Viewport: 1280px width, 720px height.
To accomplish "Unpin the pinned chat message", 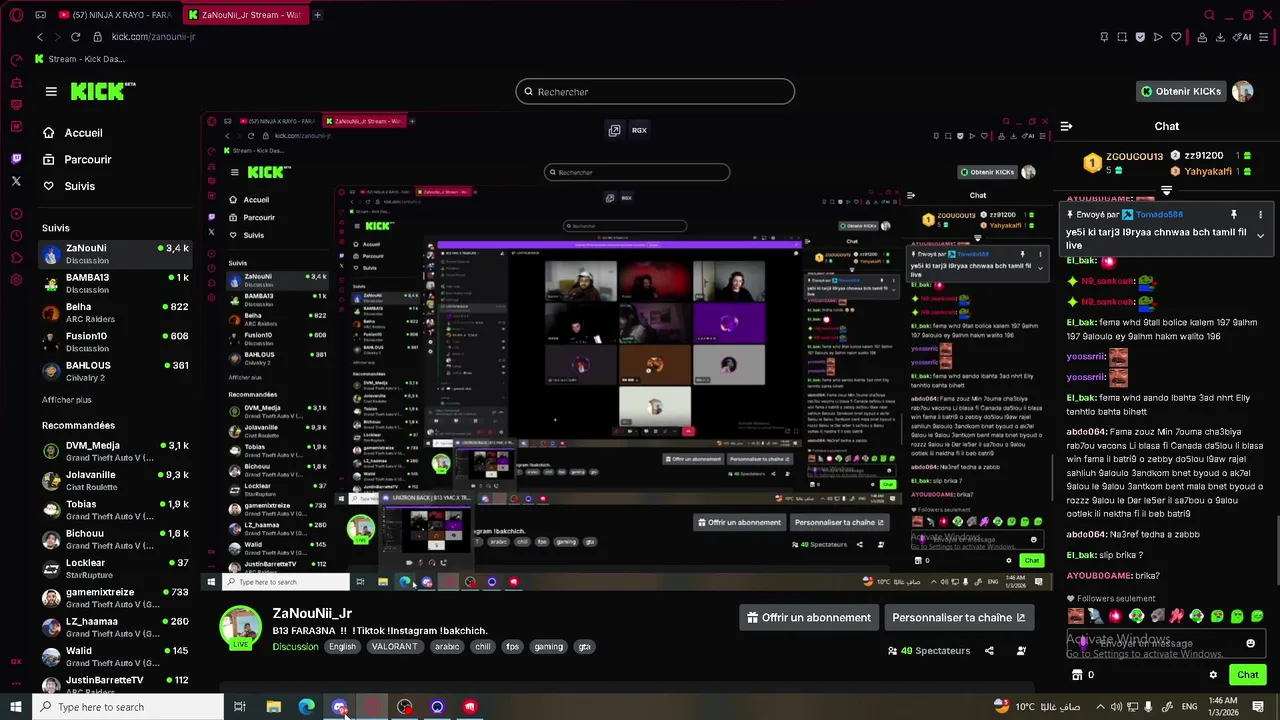I will (1234, 215).
